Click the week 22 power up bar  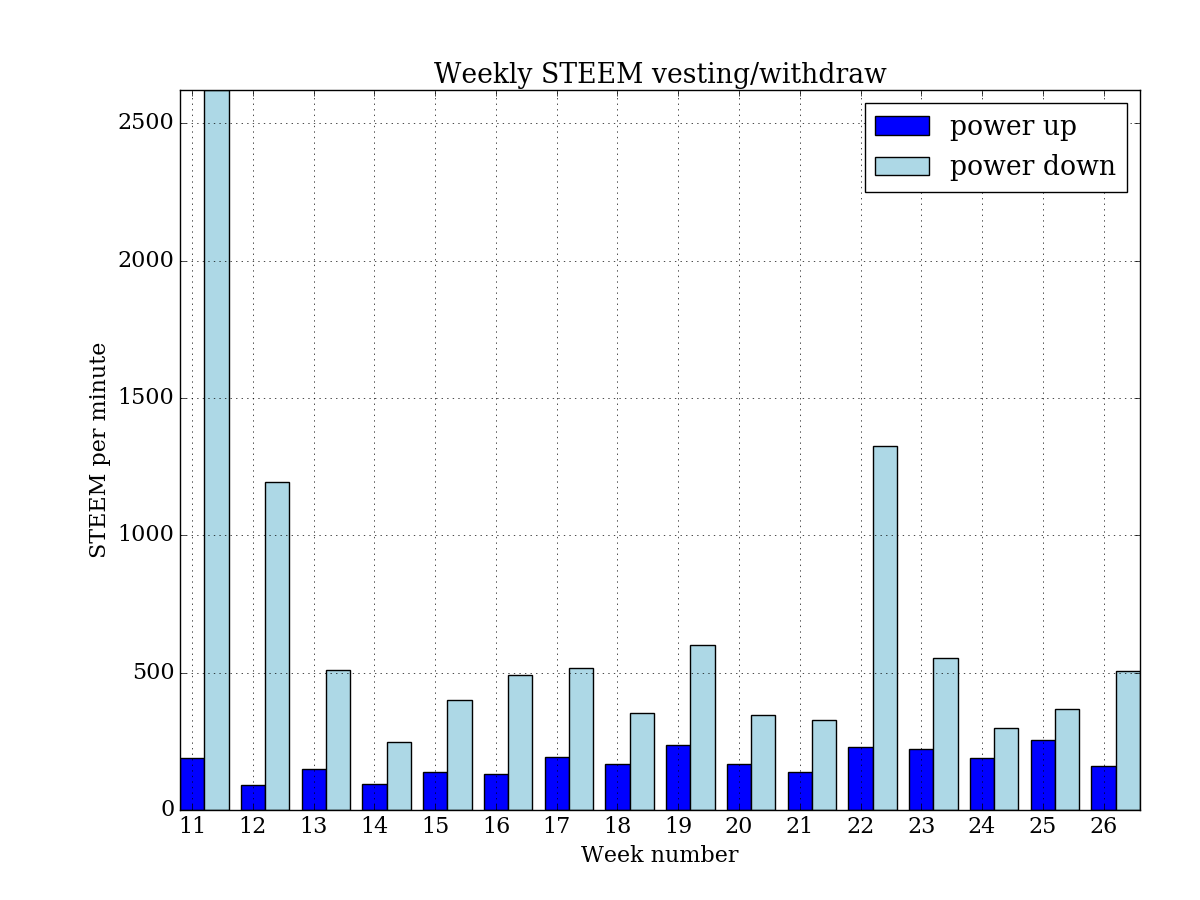point(861,778)
